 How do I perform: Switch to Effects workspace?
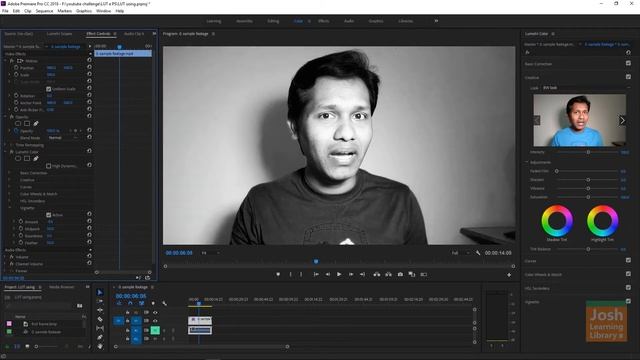324,21
